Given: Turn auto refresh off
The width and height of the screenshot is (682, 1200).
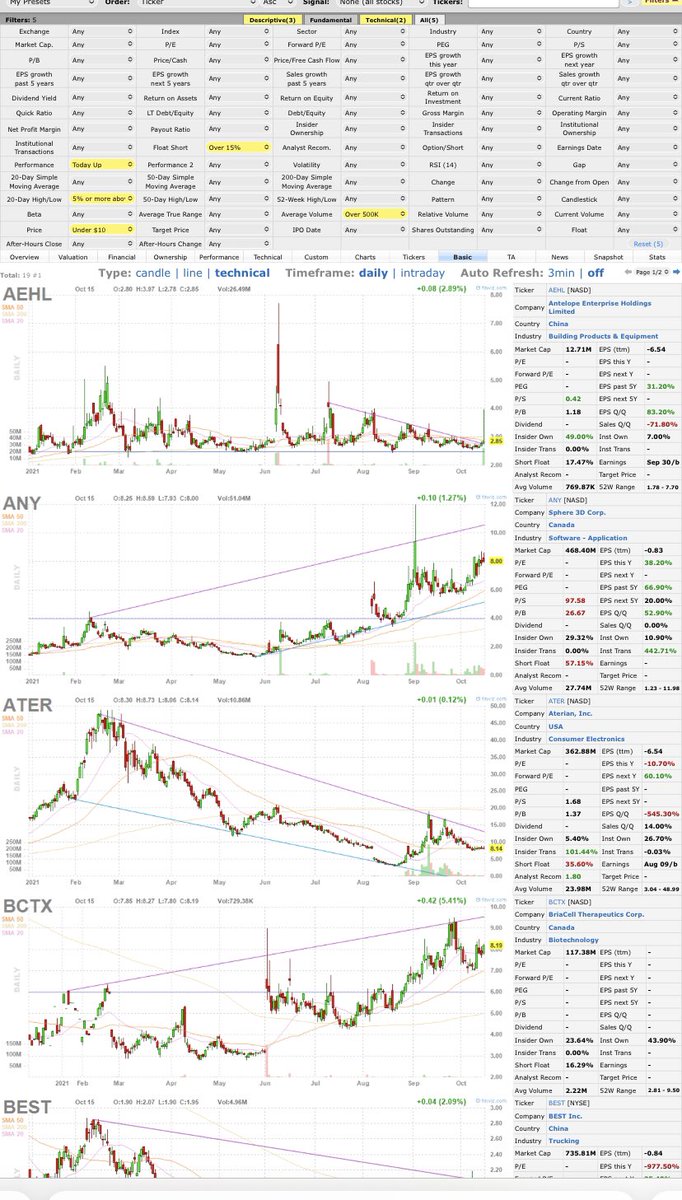Looking at the screenshot, I should (x=596, y=273).
